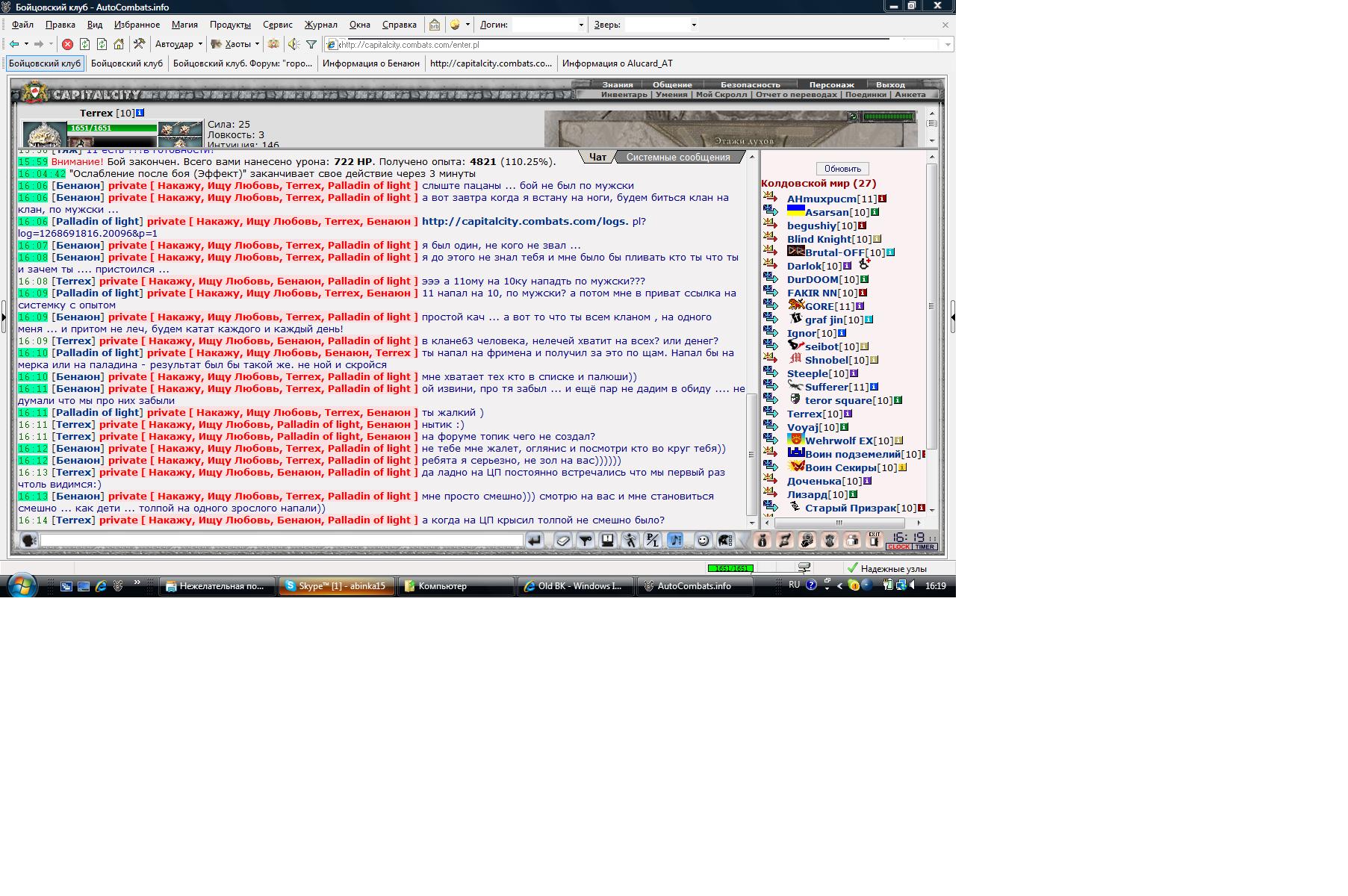Image resolution: width=1348 pixels, height=896 pixels.
Task: Switch to Системные сообщения chat tab
Action: pos(678,157)
